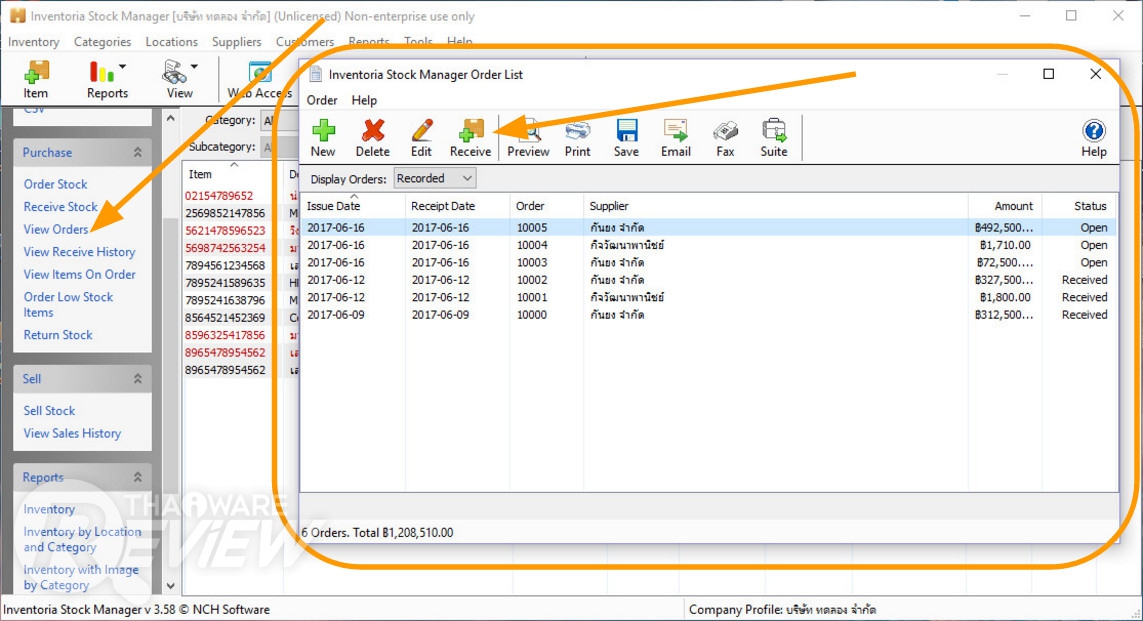Click the Inventory by Location and Category link

click(82, 539)
